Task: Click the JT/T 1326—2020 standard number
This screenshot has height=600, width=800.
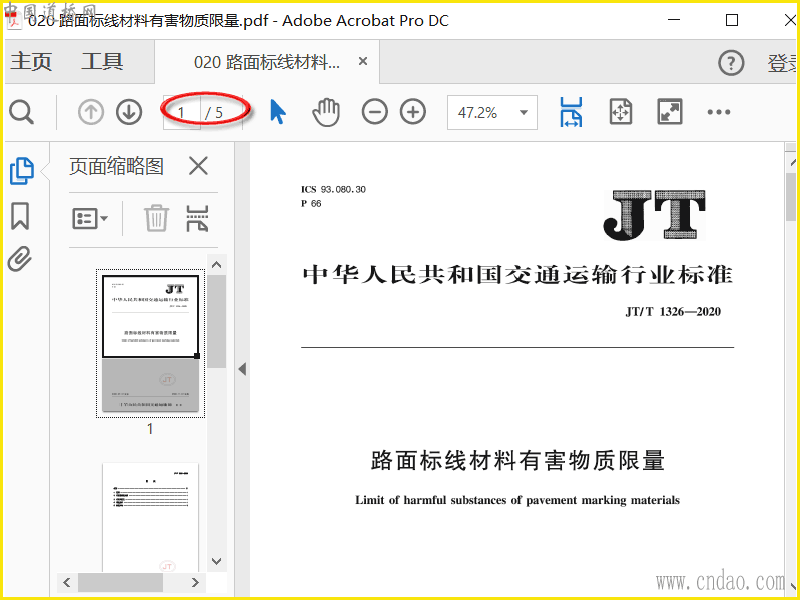Action: click(x=673, y=312)
